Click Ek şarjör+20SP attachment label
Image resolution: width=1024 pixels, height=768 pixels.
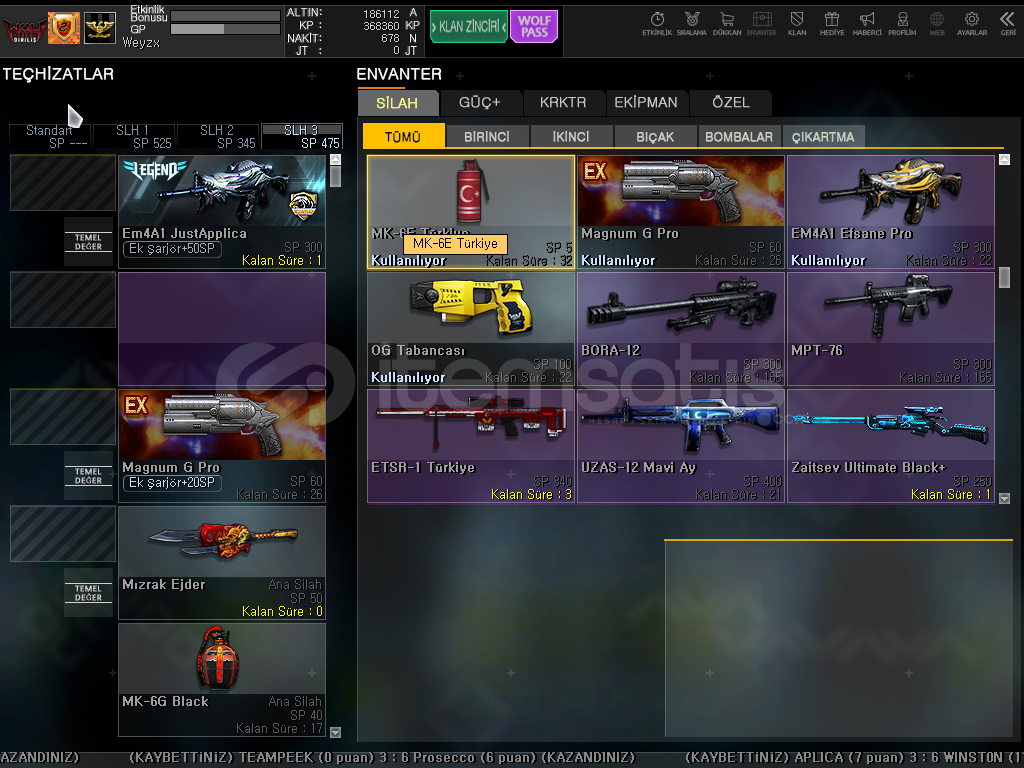click(x=172, y=483)
